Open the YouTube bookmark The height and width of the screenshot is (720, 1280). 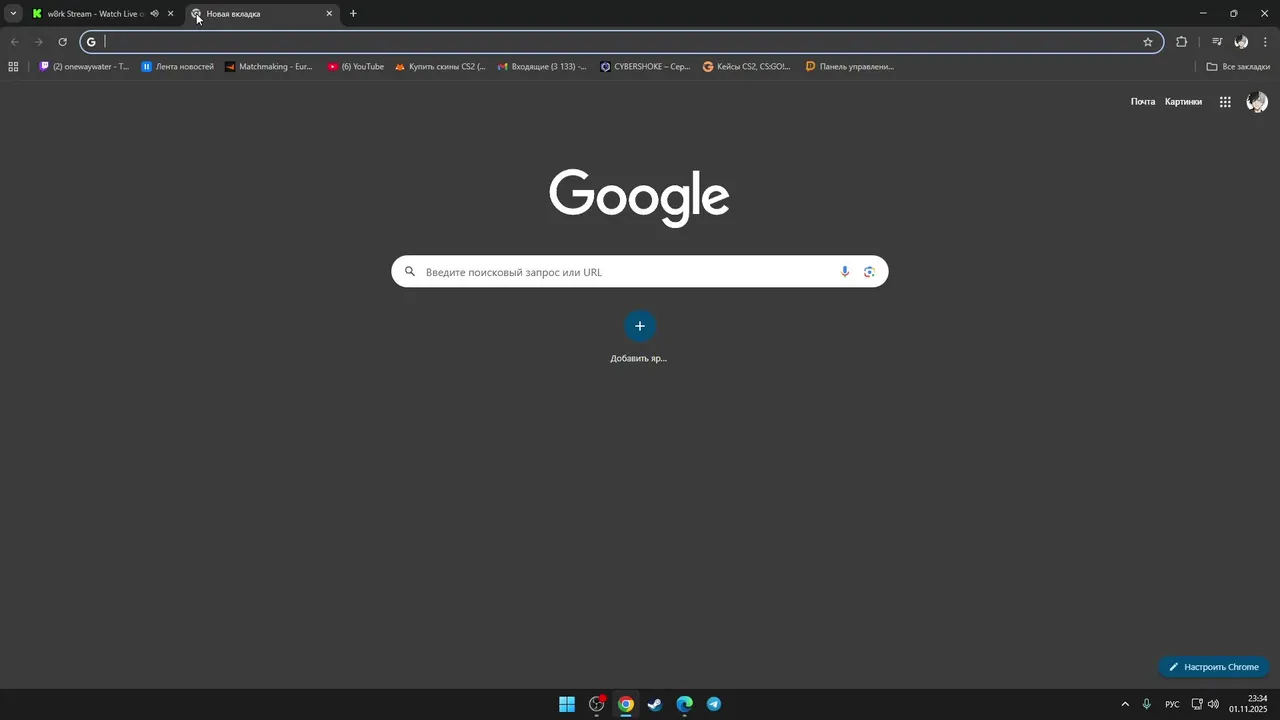[x=356, y=67]
